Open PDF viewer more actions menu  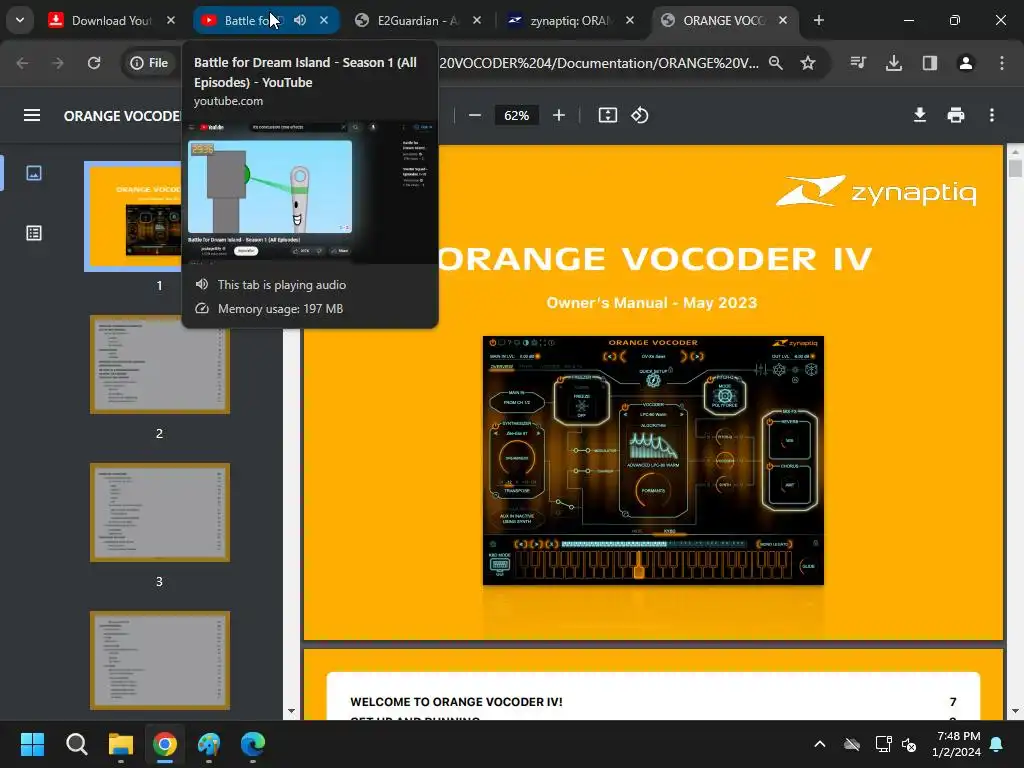[991, 116]
